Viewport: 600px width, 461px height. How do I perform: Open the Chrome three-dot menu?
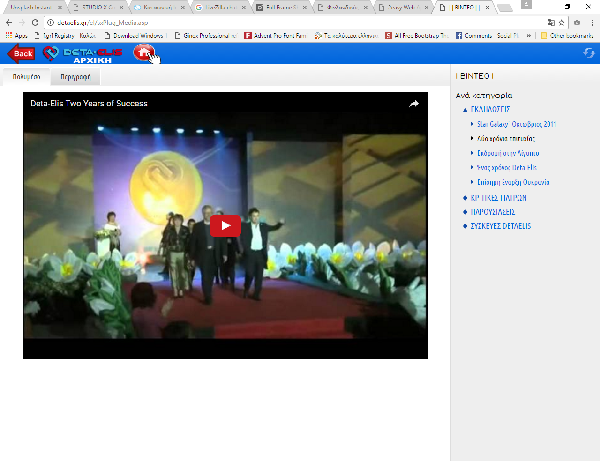coord(592,23)
